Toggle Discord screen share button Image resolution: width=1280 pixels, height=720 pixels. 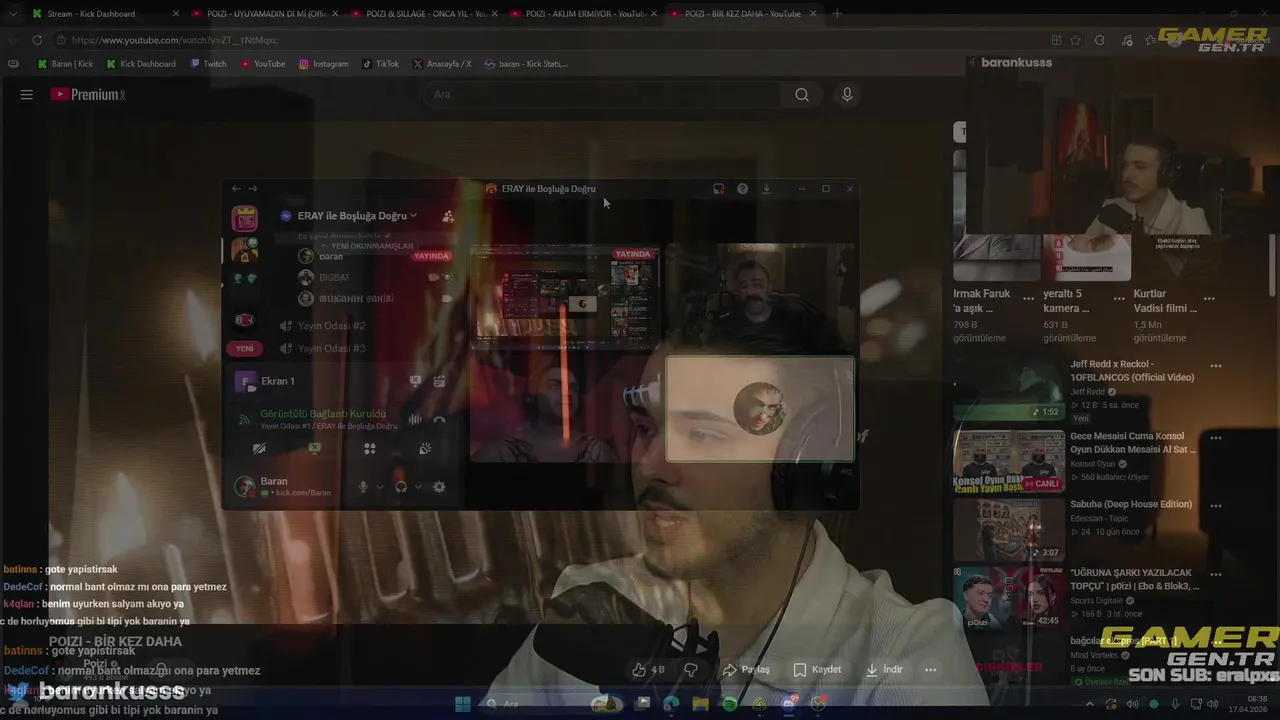click(314, 449)
